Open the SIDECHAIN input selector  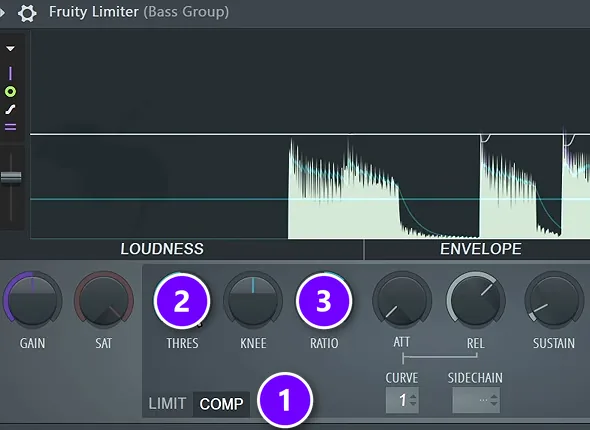476,400
